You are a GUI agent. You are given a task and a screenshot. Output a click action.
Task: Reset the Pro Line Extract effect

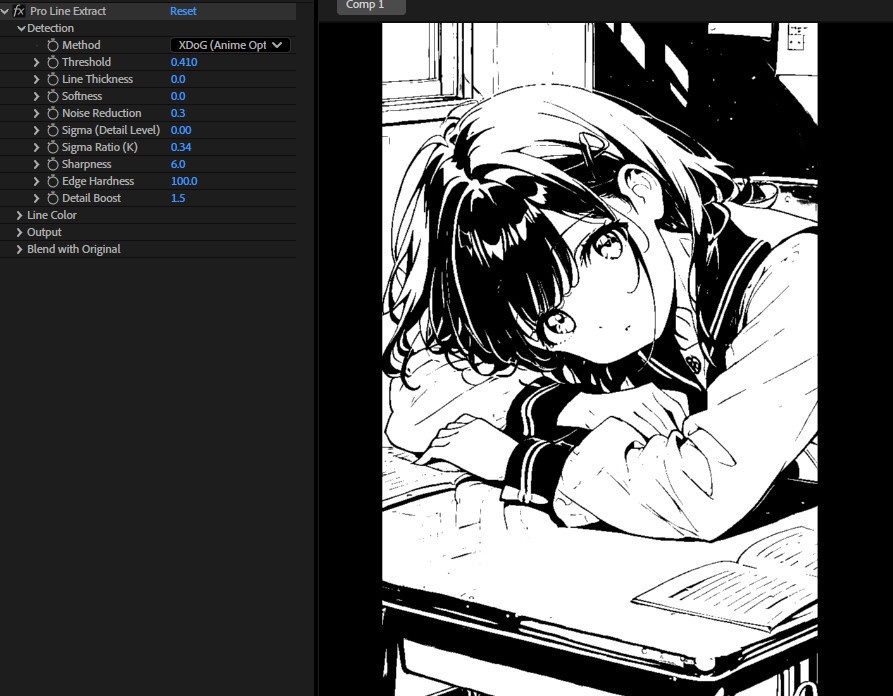pos(183,11)
